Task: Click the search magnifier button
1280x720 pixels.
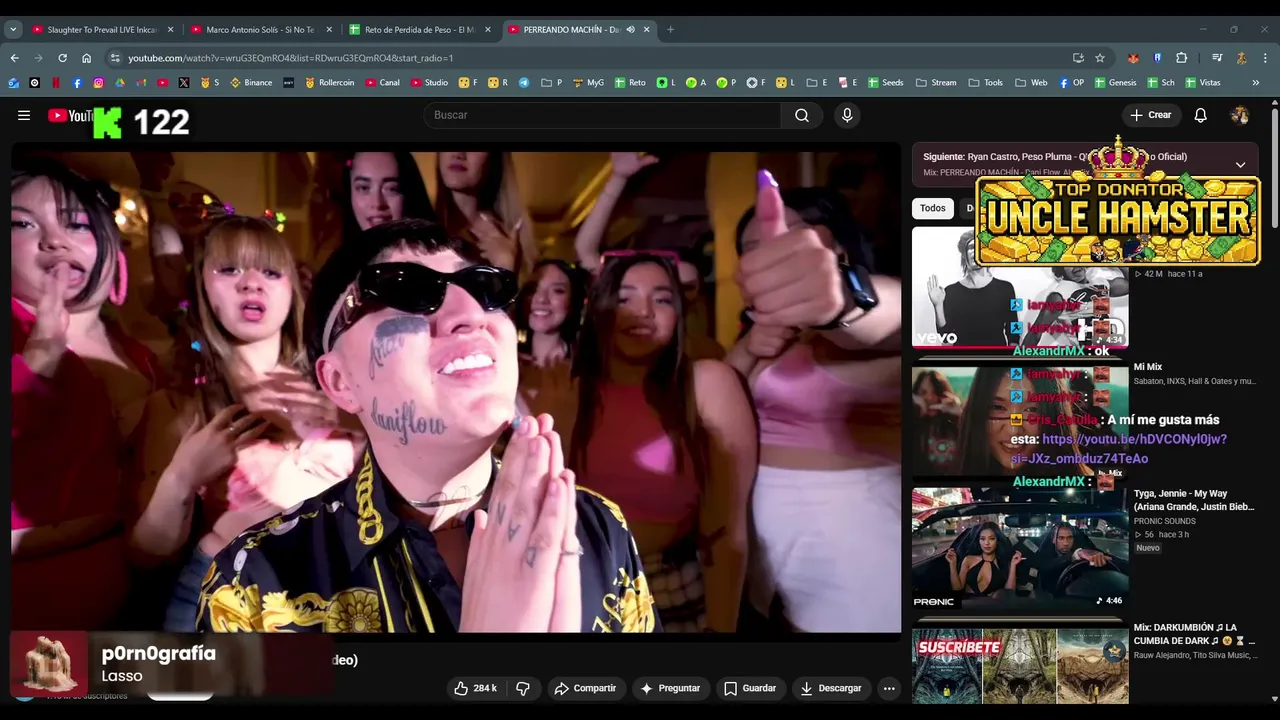Action: 802,115
